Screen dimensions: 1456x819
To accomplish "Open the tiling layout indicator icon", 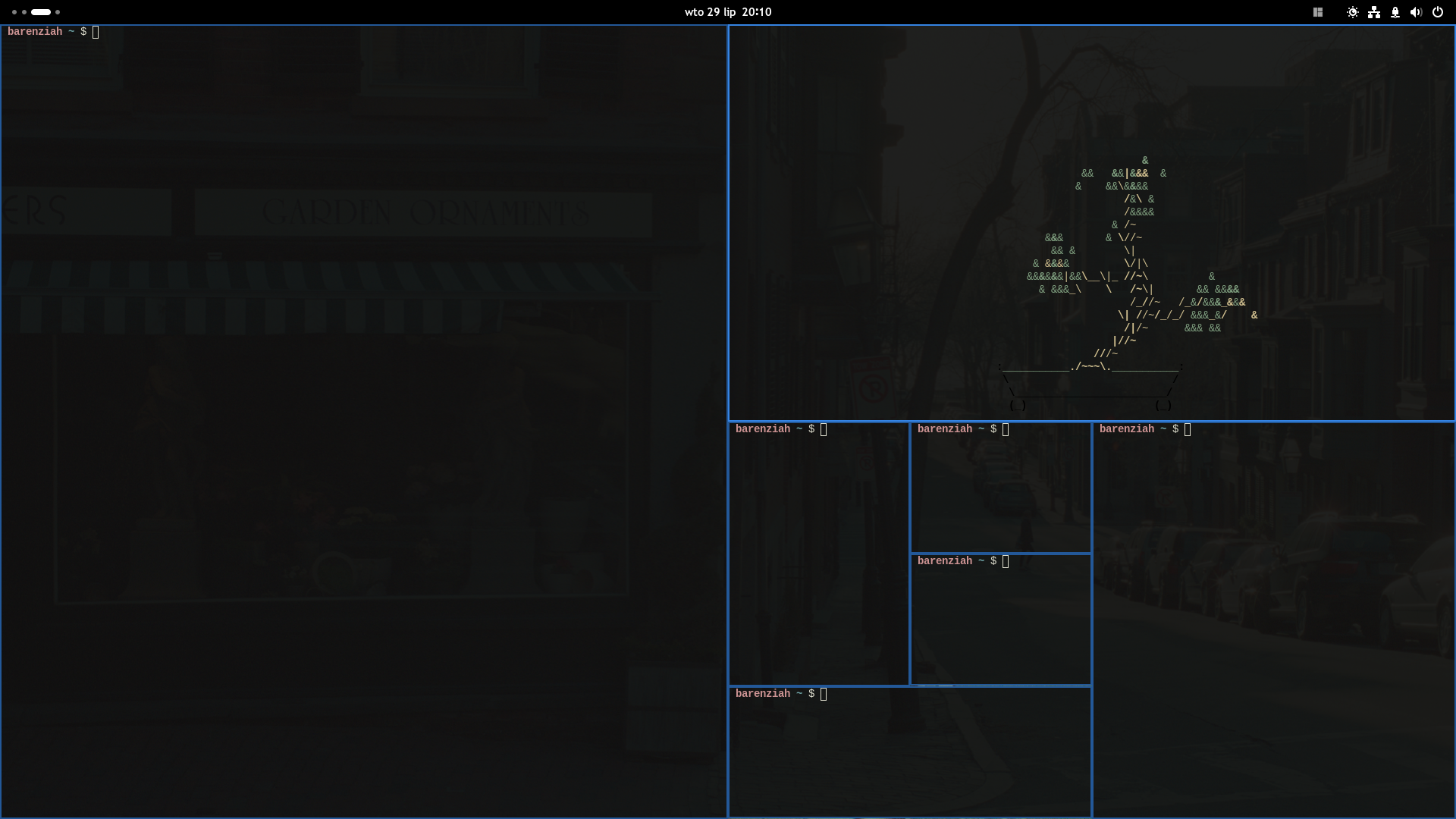I will pyautogui.click(x=1318, y=12).
